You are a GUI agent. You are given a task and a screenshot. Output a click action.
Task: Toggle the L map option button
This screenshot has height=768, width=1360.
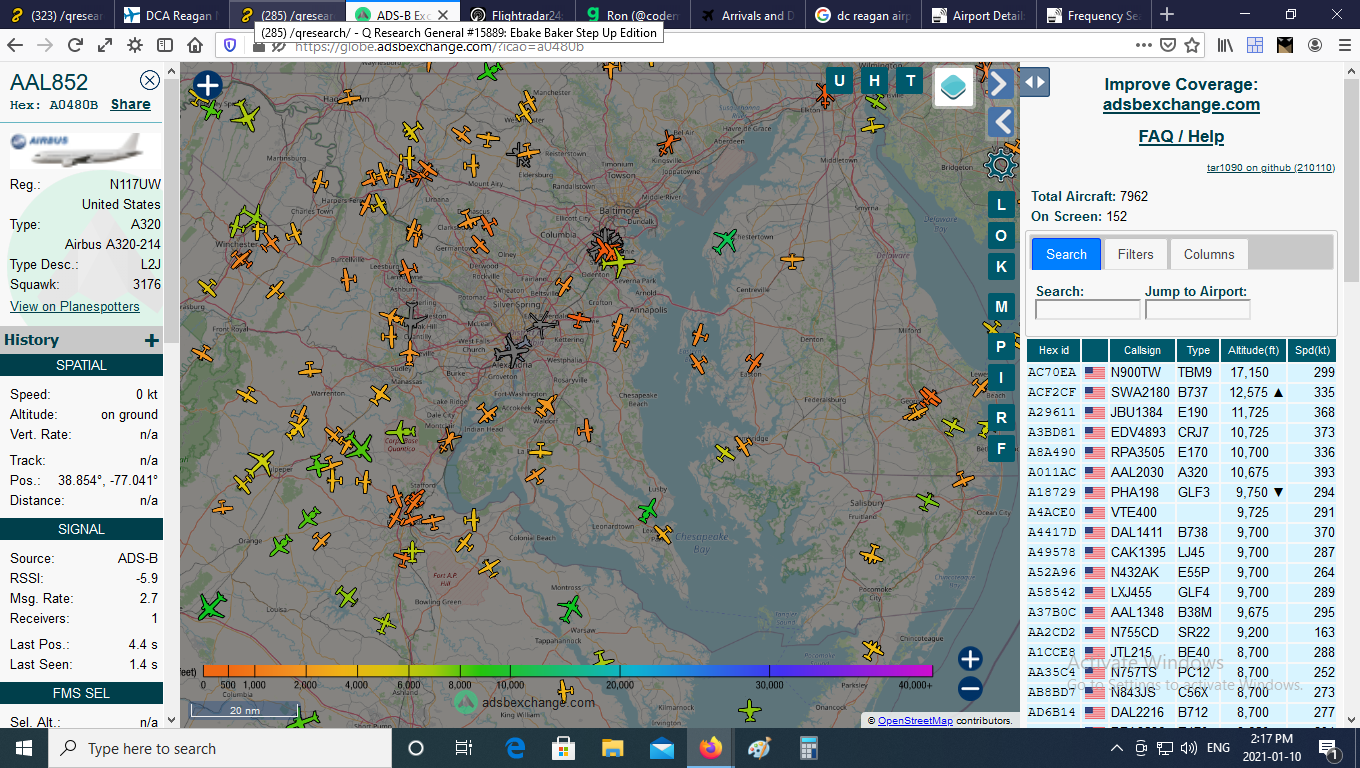click(1001, 205)
